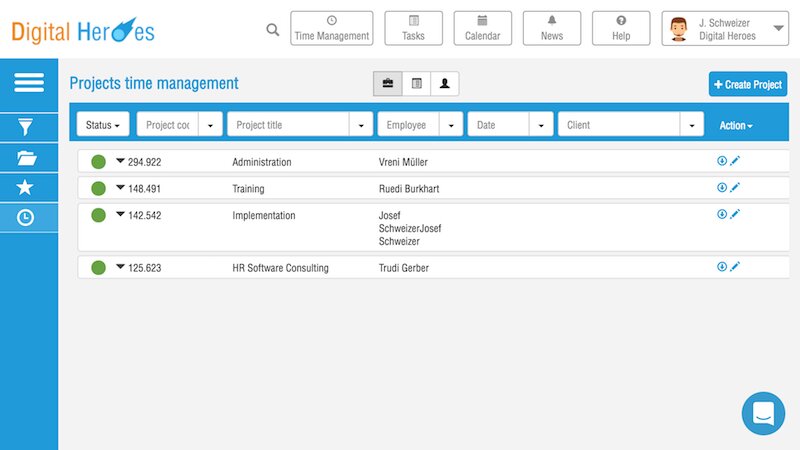
Task: Switch to briefcase projects view
Action: (x=388, y=84)
